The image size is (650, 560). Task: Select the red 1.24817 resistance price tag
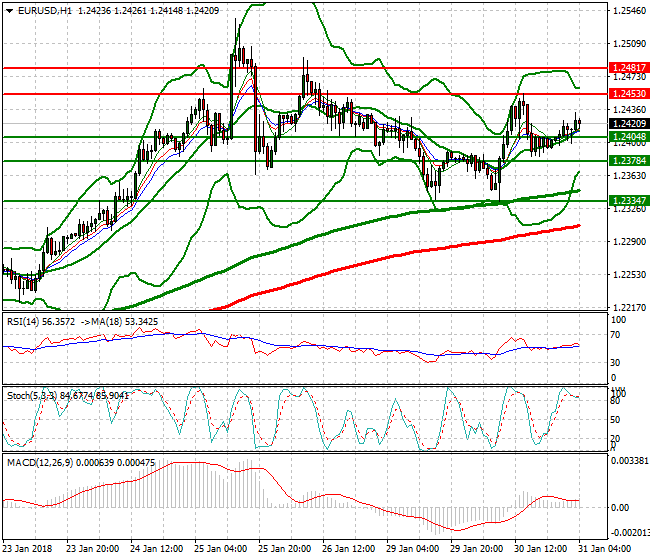click(629, 68)
